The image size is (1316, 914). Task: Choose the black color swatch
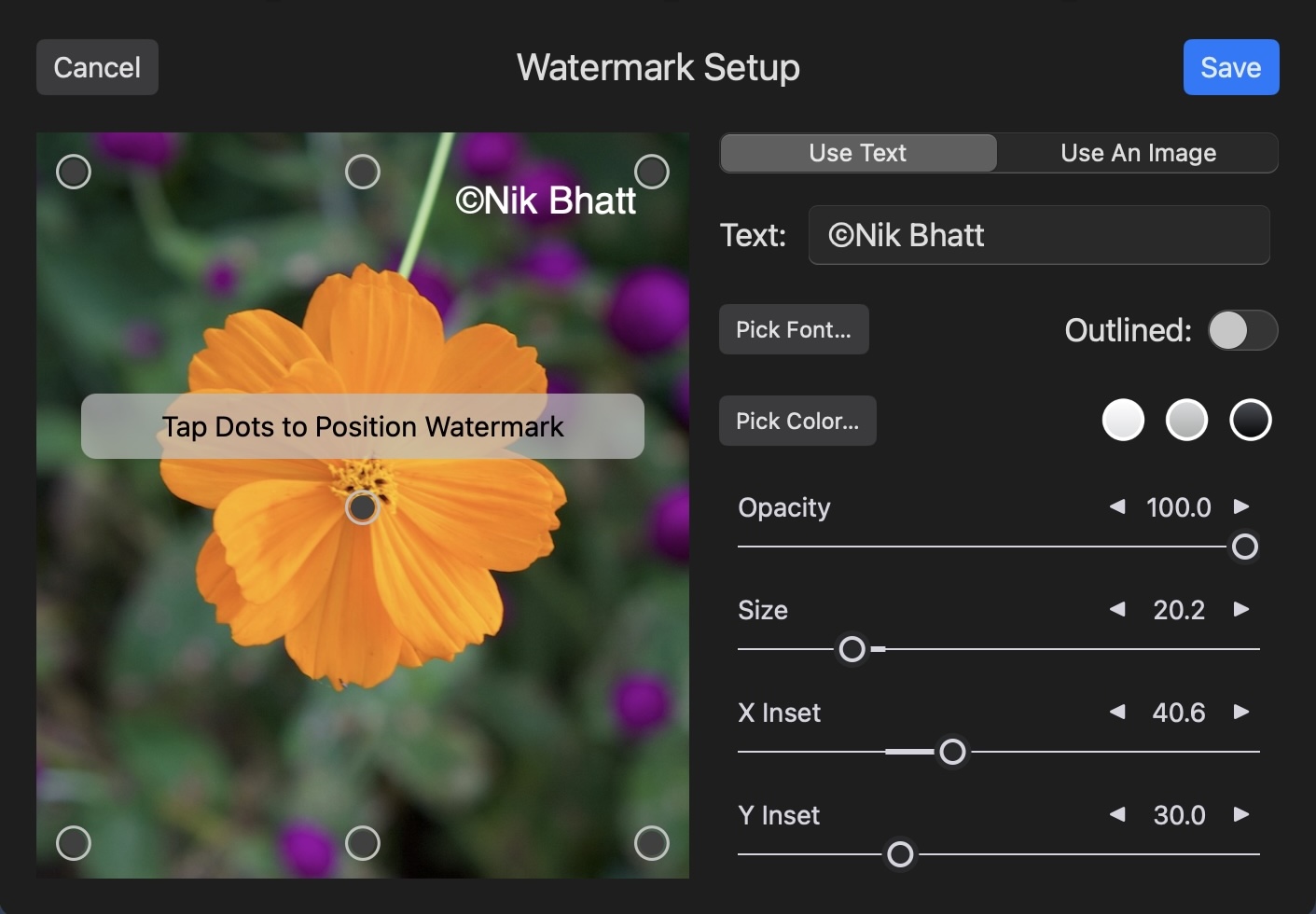pos(1251,420)
